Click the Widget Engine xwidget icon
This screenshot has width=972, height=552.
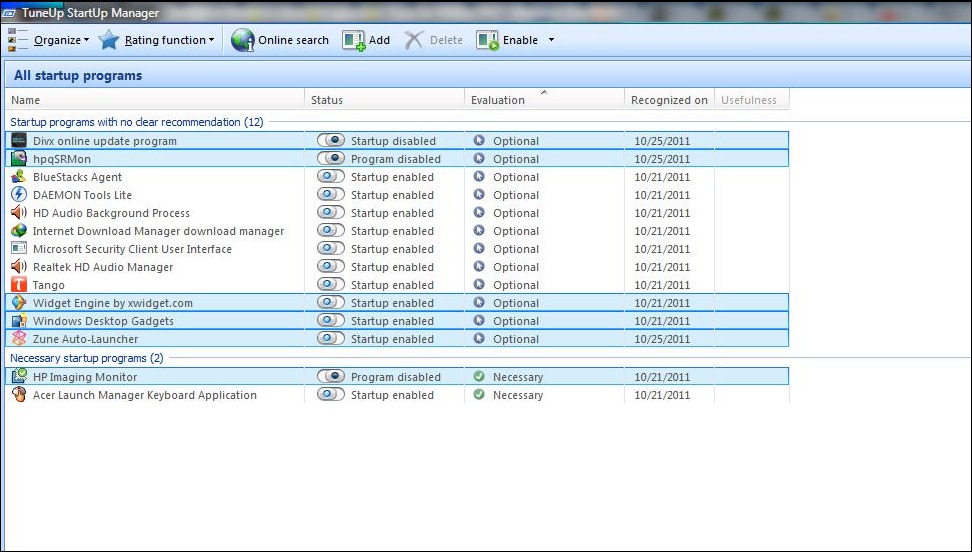coord(19,302)
